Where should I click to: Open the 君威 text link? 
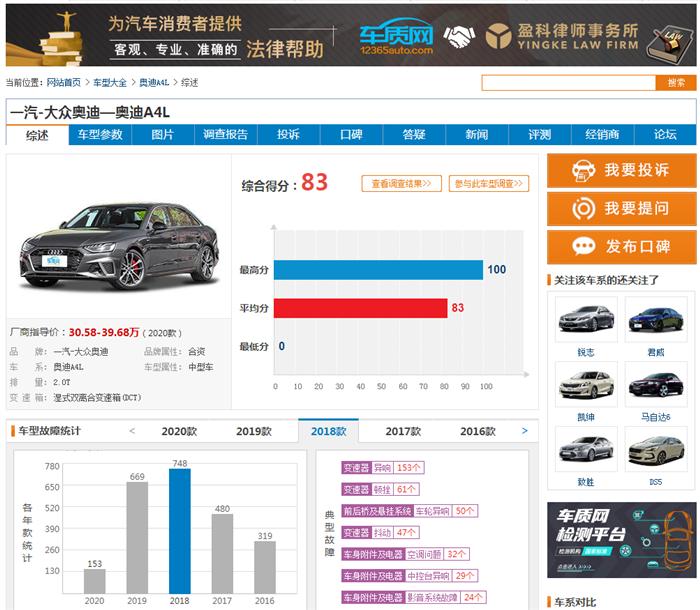click(x=656, y=352)
